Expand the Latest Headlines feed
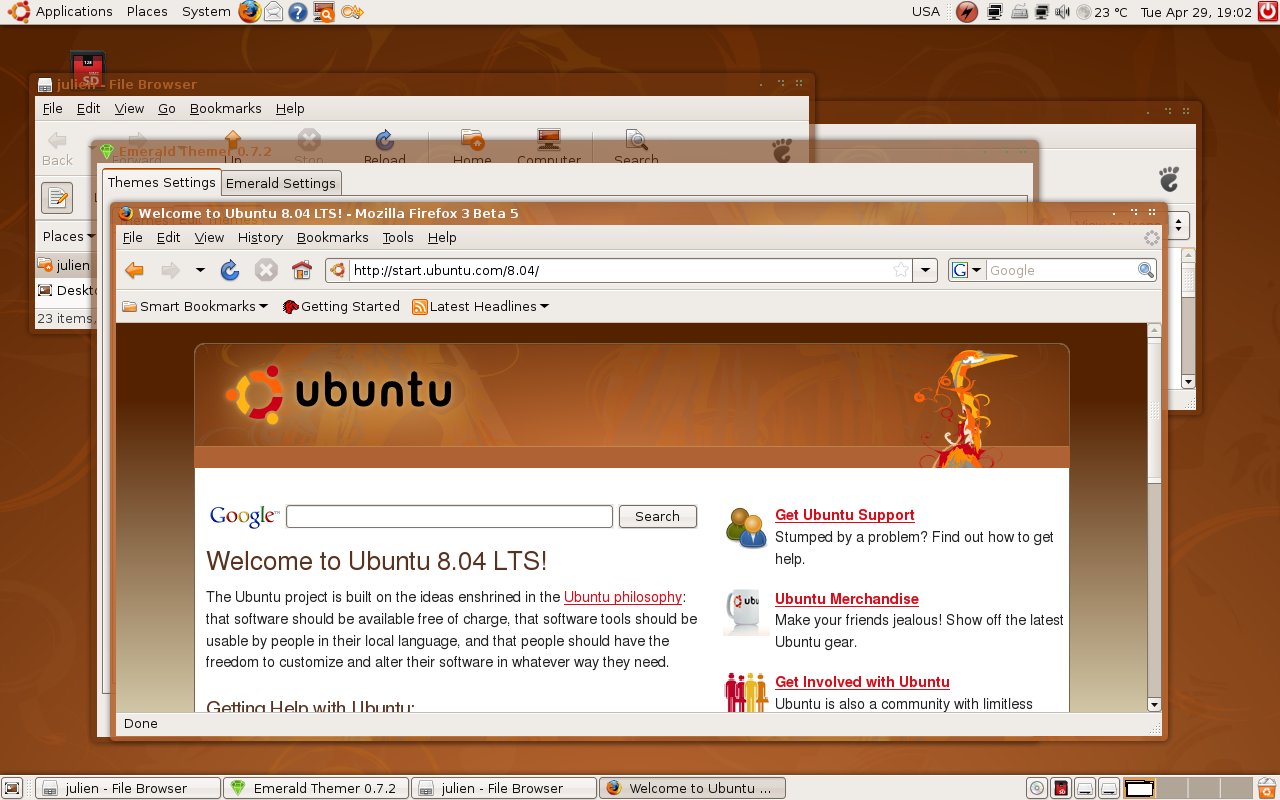 (x=481, y=306)
